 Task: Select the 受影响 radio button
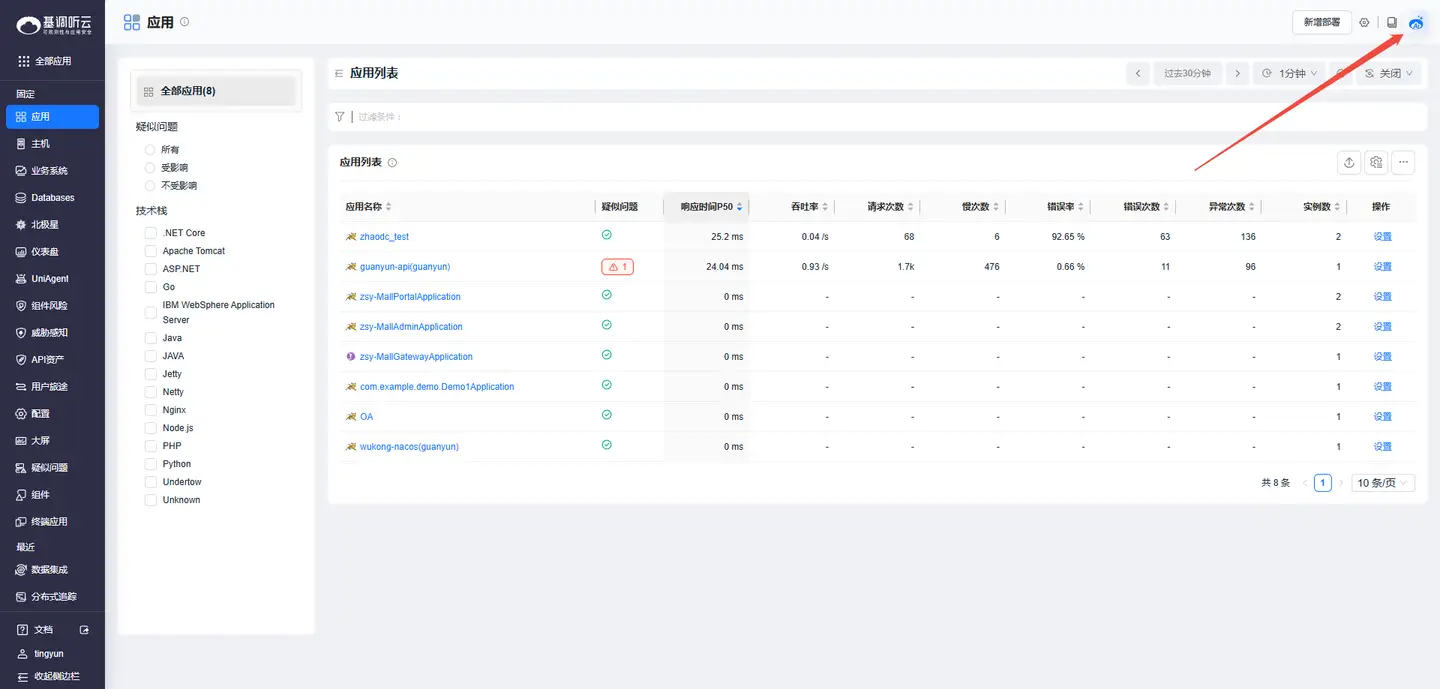click(x=150, y=168)
